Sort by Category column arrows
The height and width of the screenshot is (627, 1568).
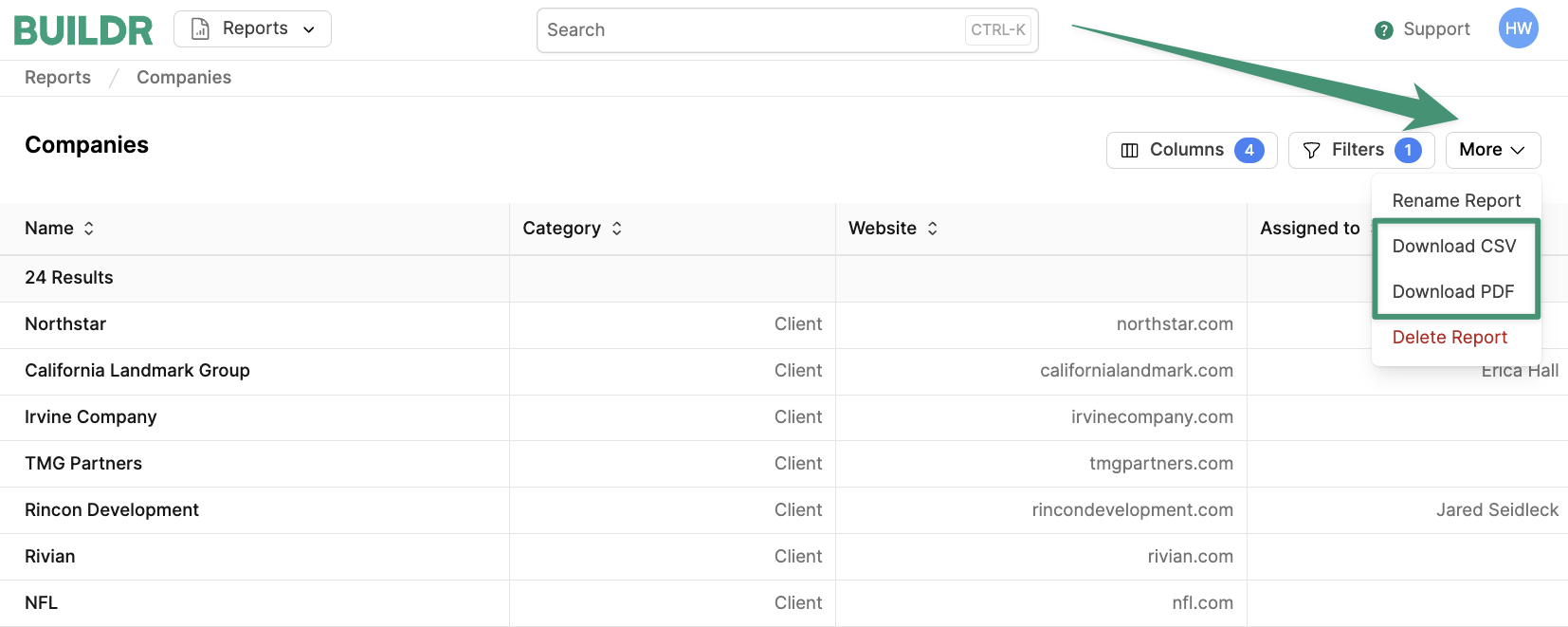617,229
